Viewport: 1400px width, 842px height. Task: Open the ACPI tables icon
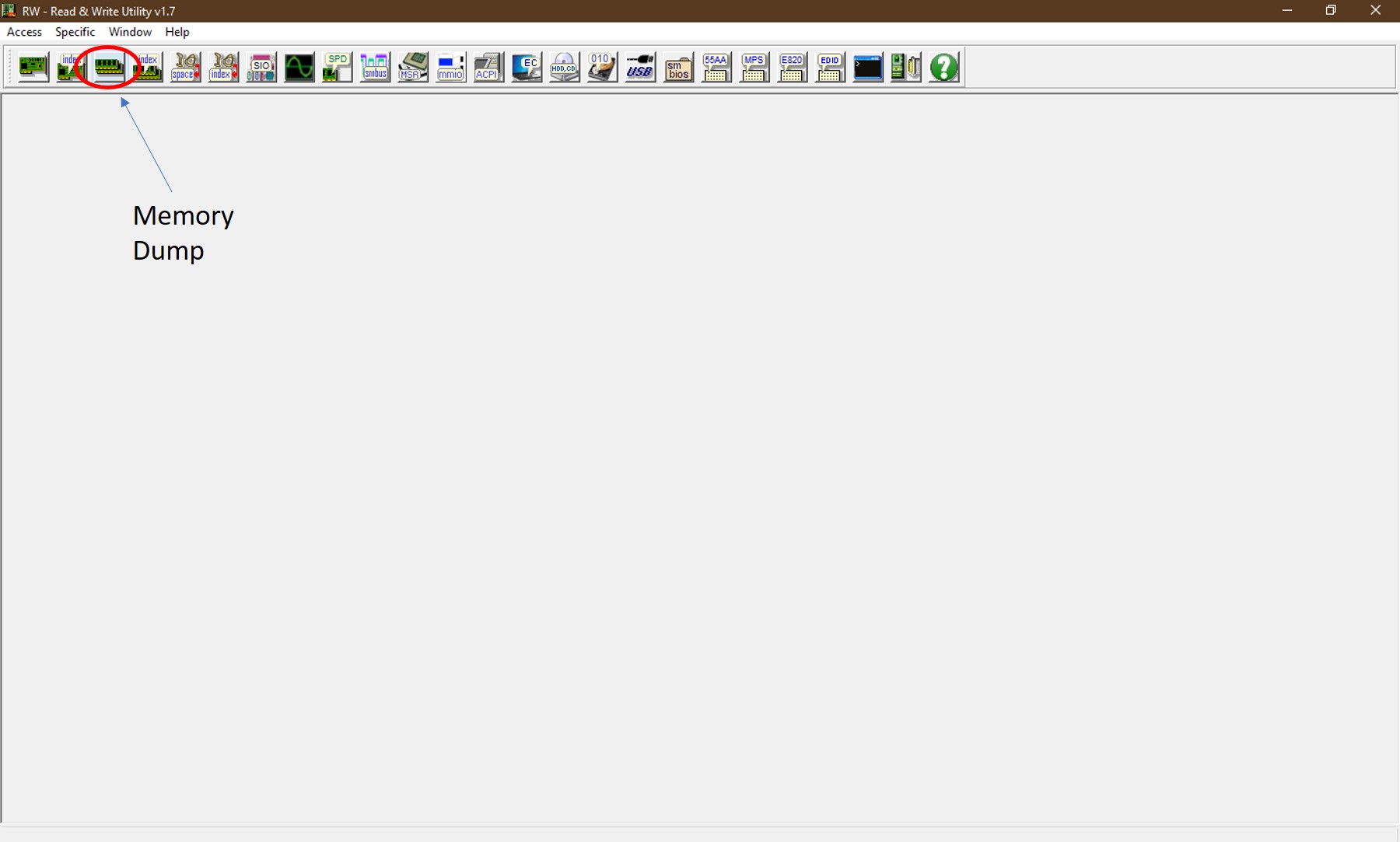(x=488, y=68)
